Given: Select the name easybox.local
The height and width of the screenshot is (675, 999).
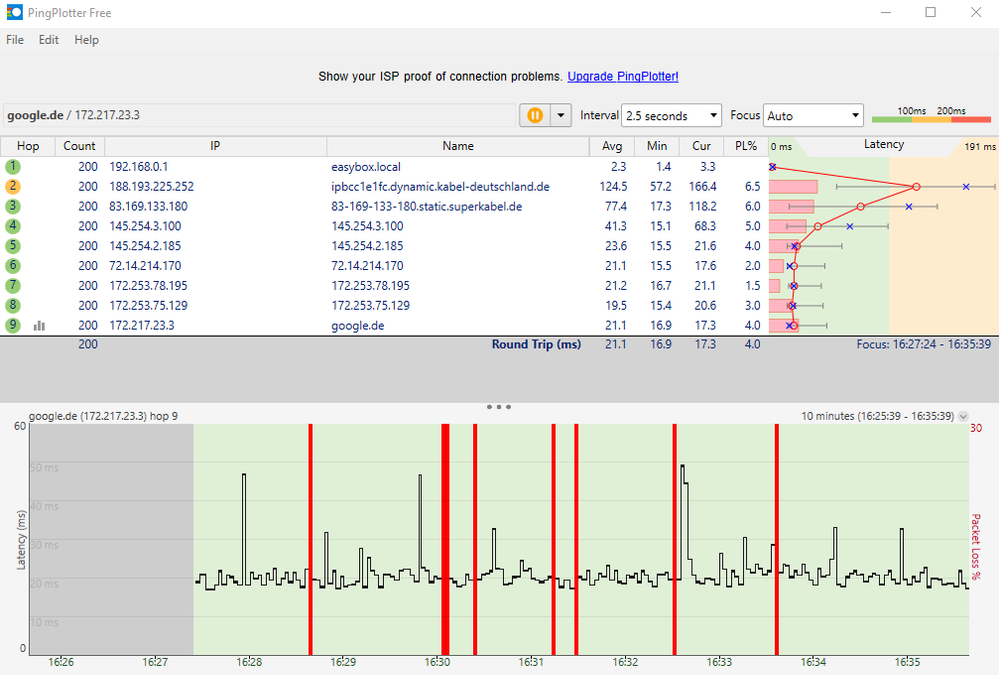Looking at the screenshot, I should click(x=366, y=167).
